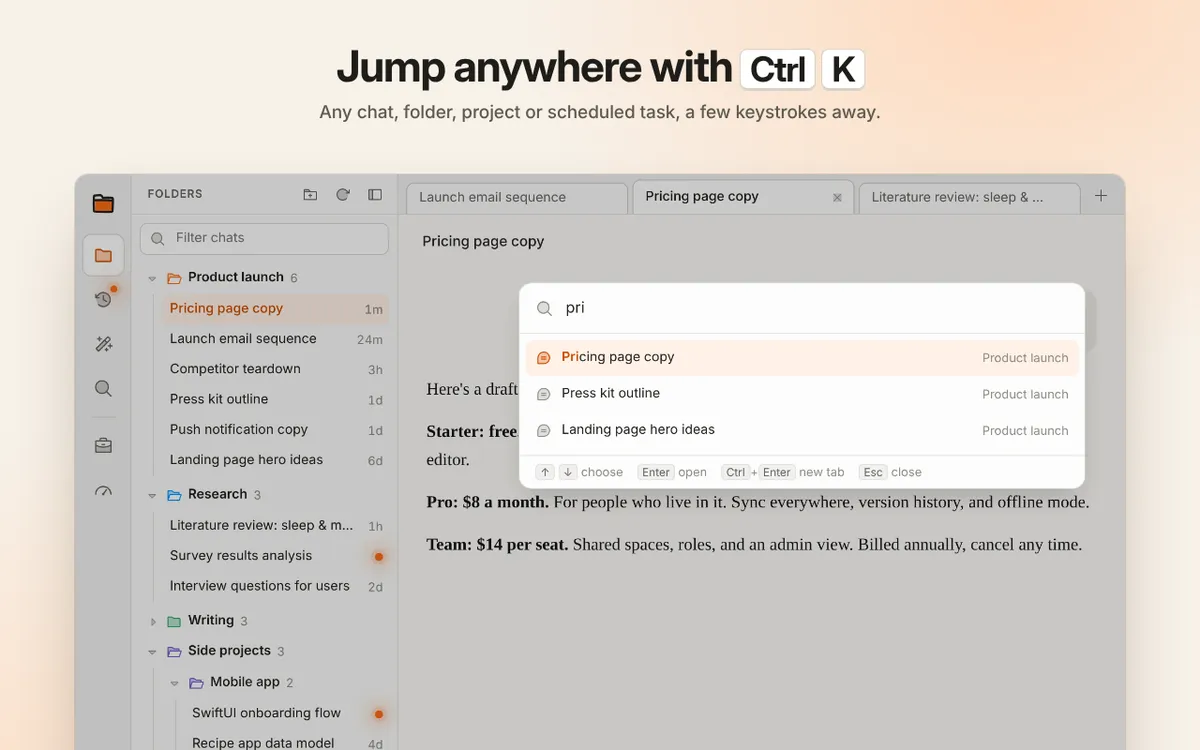
Task: Open the history icon with the orange dot
Action: tap(103, 299)
